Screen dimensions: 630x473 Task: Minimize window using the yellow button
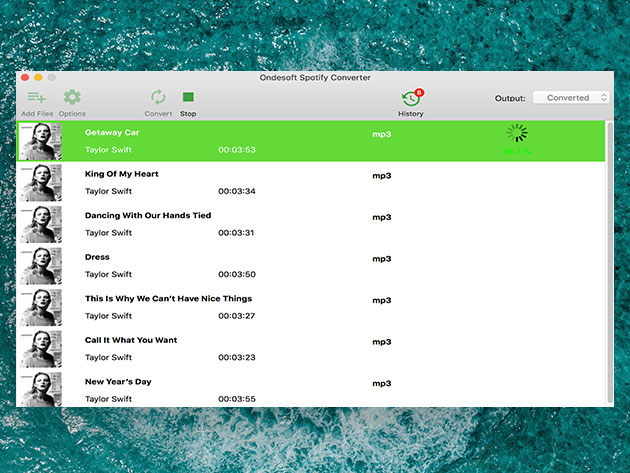[38, 77]
